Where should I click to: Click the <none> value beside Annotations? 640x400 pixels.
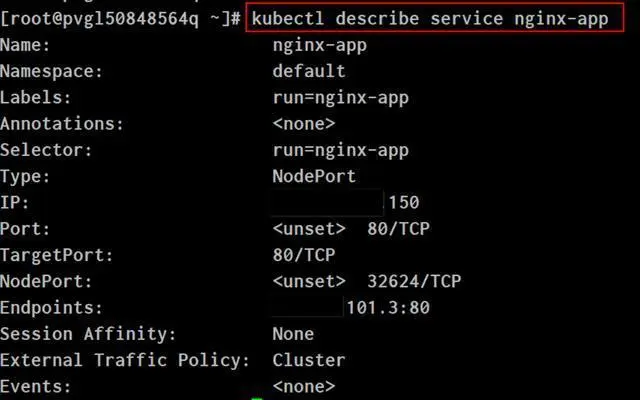coord(304,124)
